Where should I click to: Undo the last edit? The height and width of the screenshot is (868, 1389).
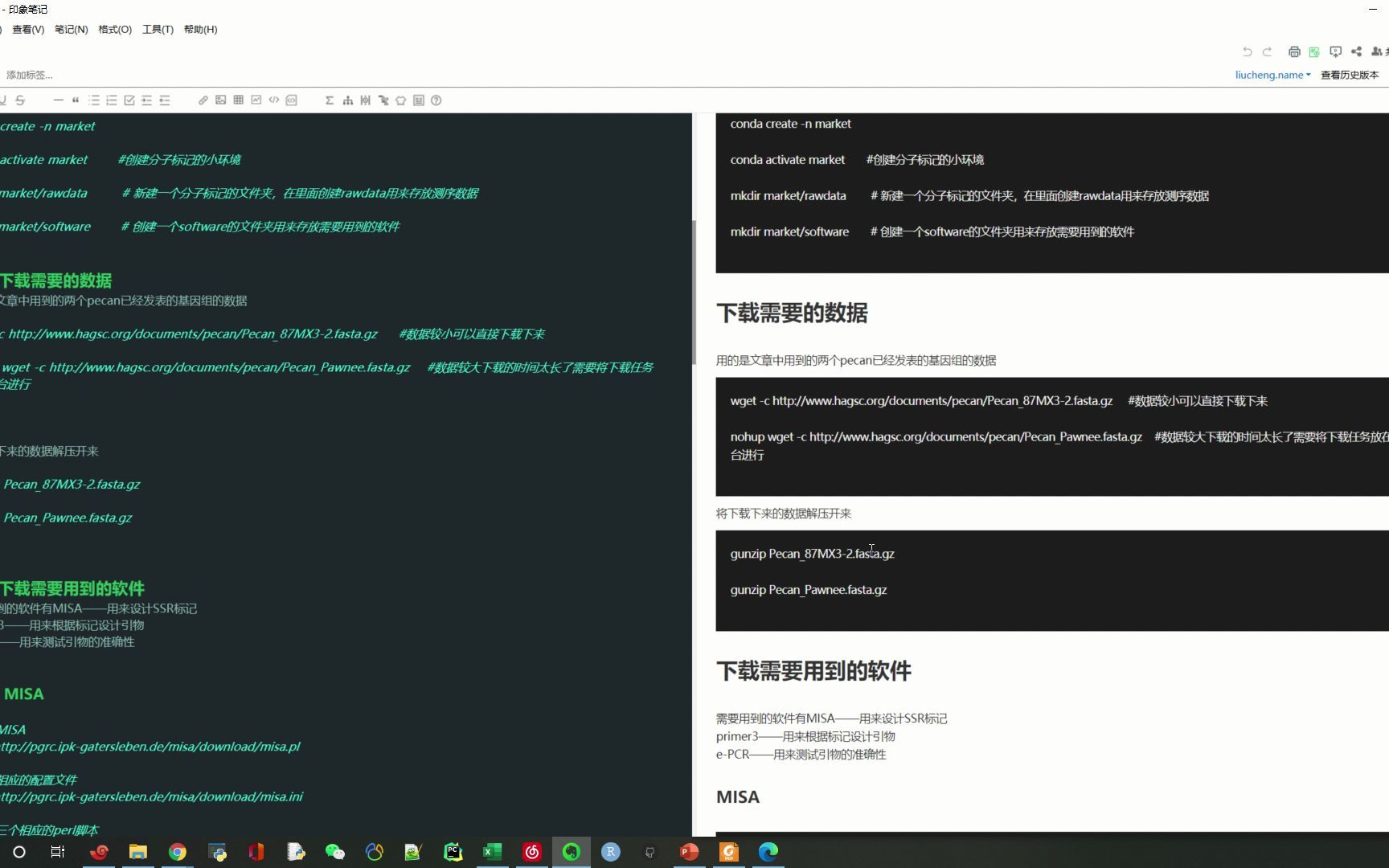1248,51
